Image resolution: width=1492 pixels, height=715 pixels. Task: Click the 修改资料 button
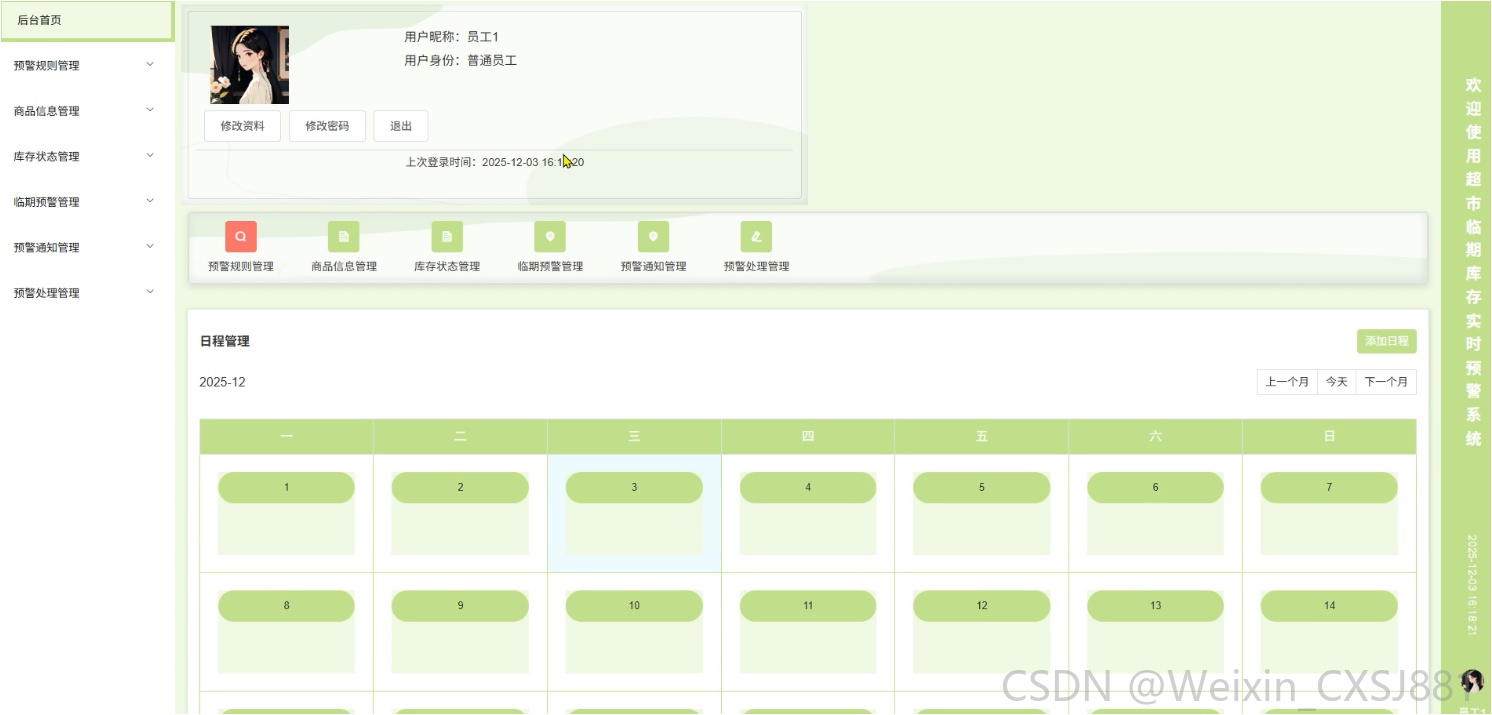(243, 126)
